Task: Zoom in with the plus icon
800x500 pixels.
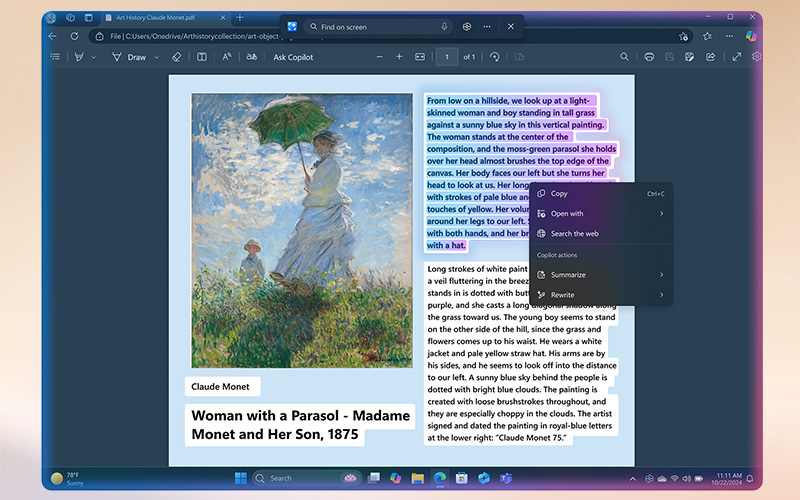Action: point(399,57)
